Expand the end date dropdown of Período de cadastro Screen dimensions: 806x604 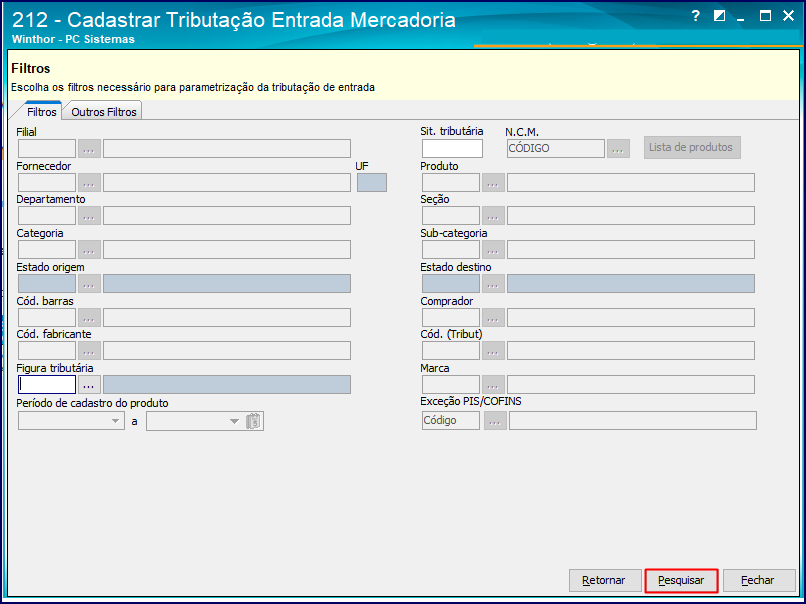(234, 422)
